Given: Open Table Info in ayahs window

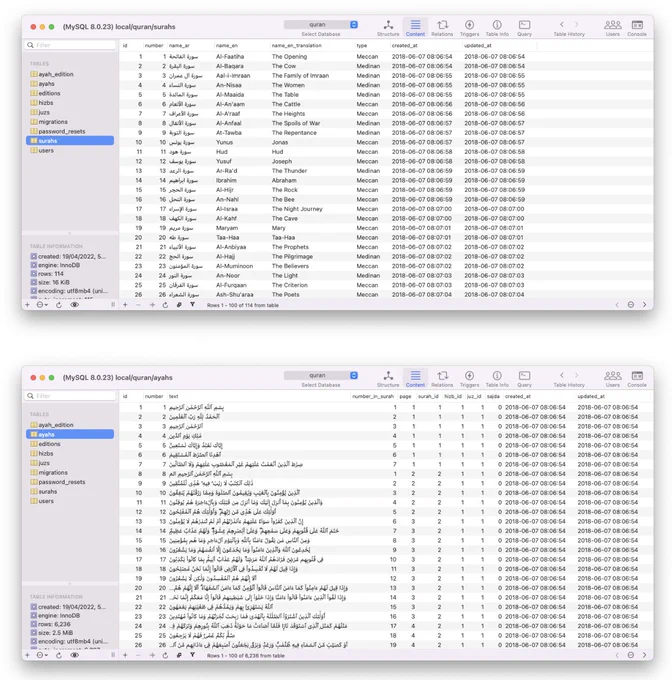Looking at the screenshot, I should point(497,379).
